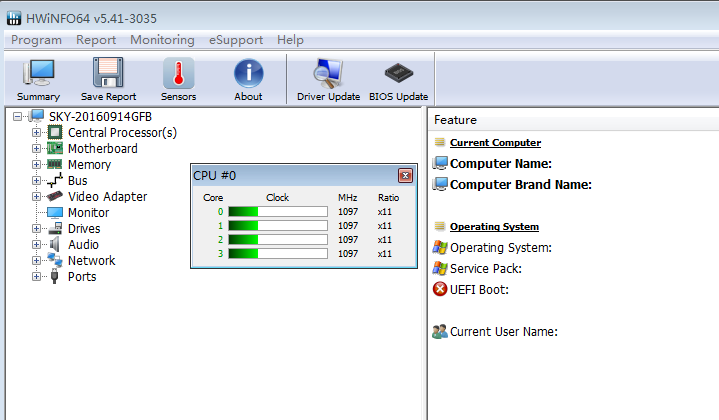The image size is (719, 420).
Task: Click the Drives tree icon
Action: click(55, 228)
